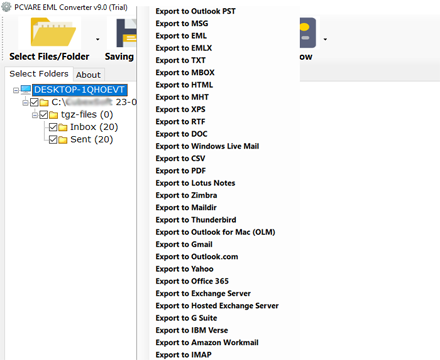Viewport: 440px width, 360px height.
Task: Click the partially hidden toolbar icon right of menu
Action: click(308, 33)
